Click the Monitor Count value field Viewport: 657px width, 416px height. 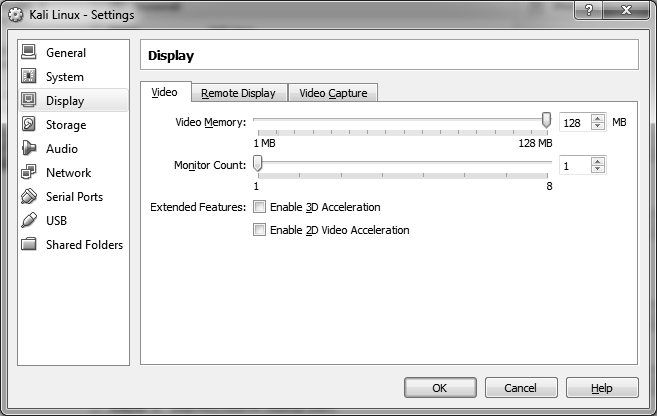pos(574,166)
